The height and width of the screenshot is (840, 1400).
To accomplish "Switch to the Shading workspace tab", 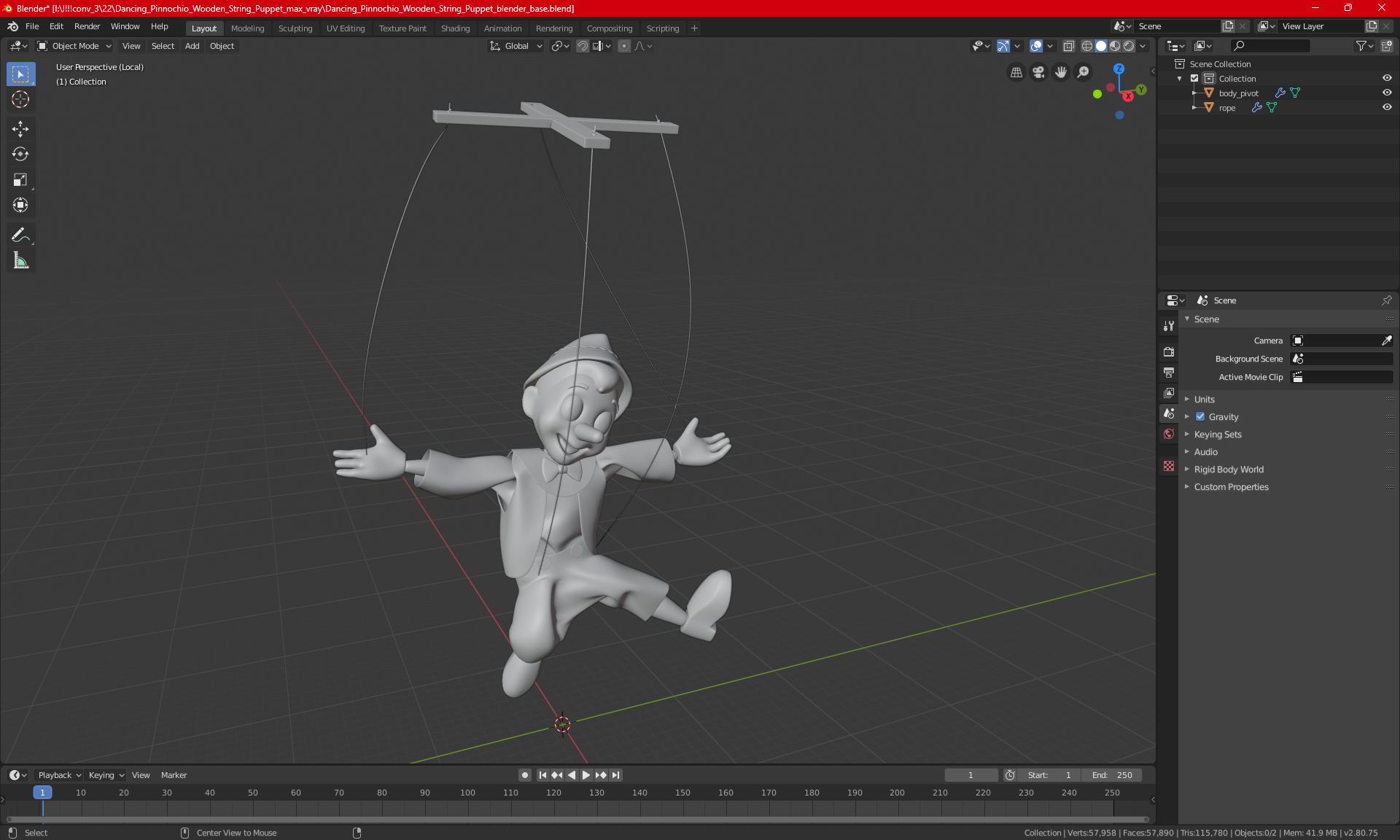I will pos(455,28).
